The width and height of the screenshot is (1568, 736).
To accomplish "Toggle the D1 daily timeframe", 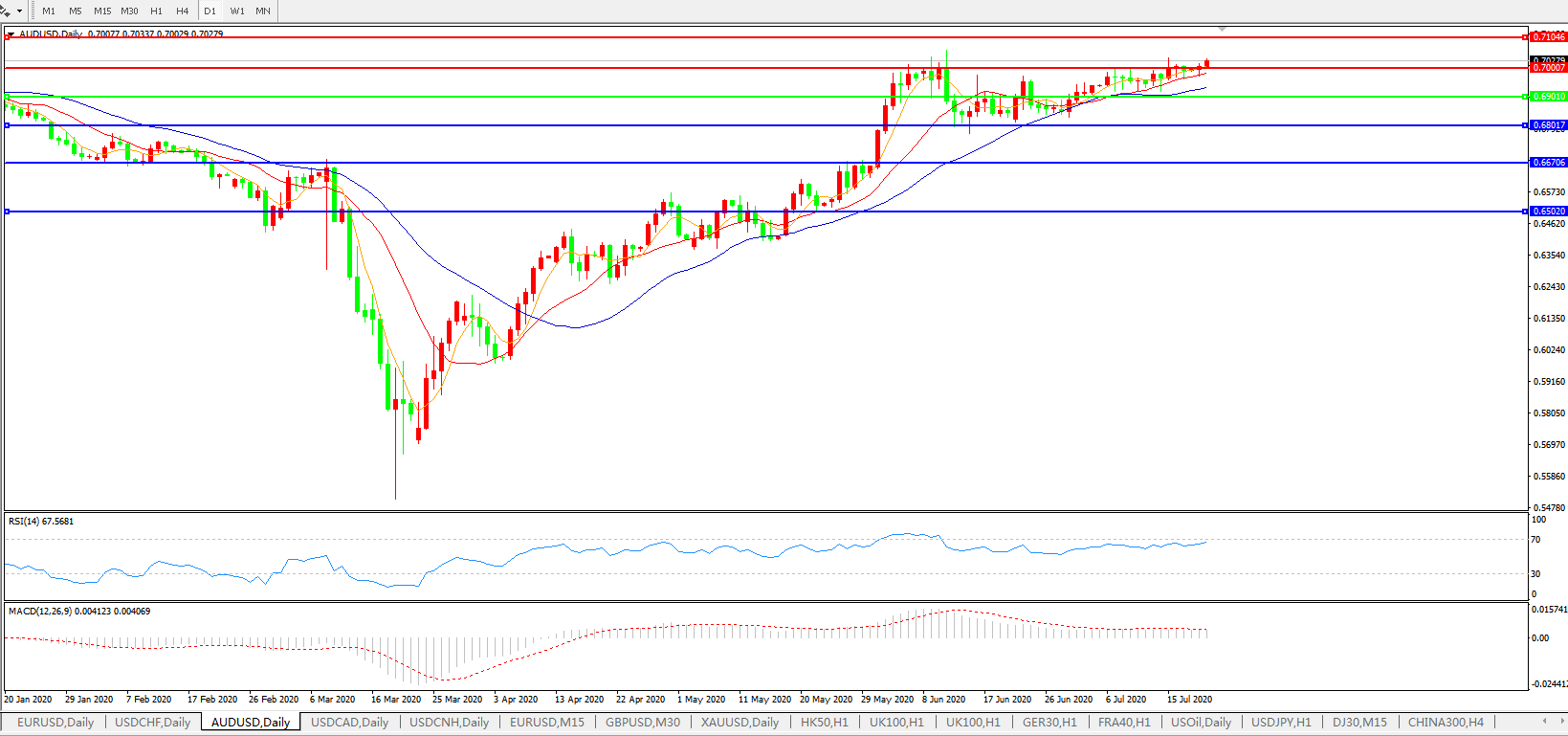I will point(210,11).
